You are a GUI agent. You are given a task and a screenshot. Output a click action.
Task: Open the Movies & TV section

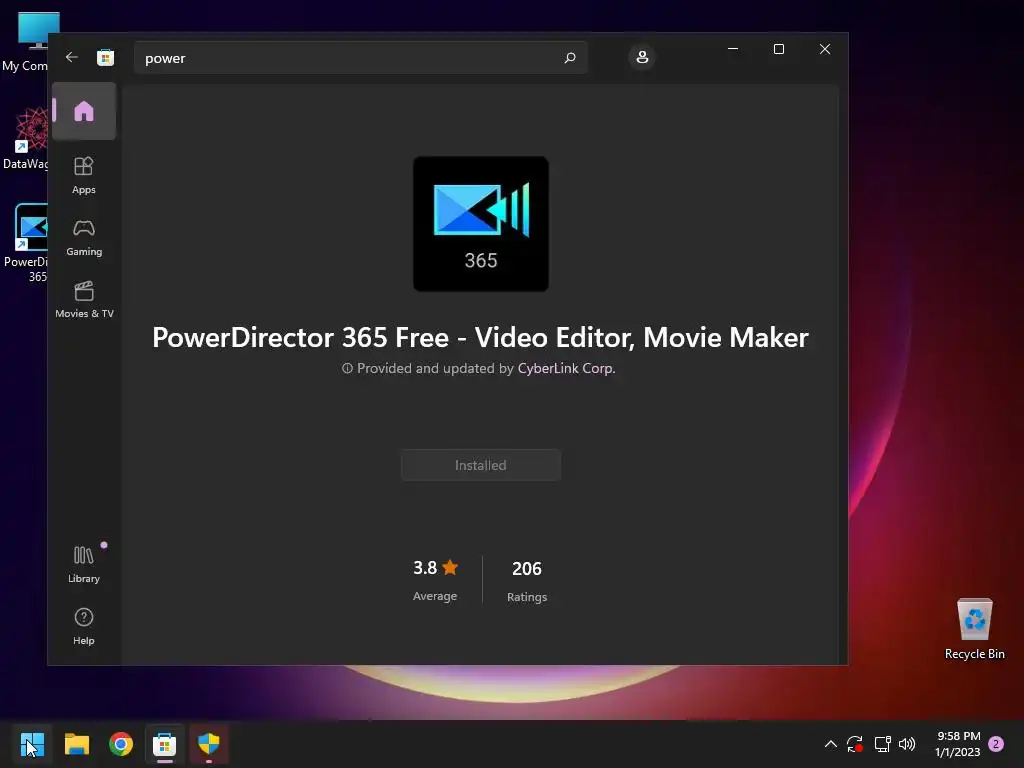[x=84, y=300]
